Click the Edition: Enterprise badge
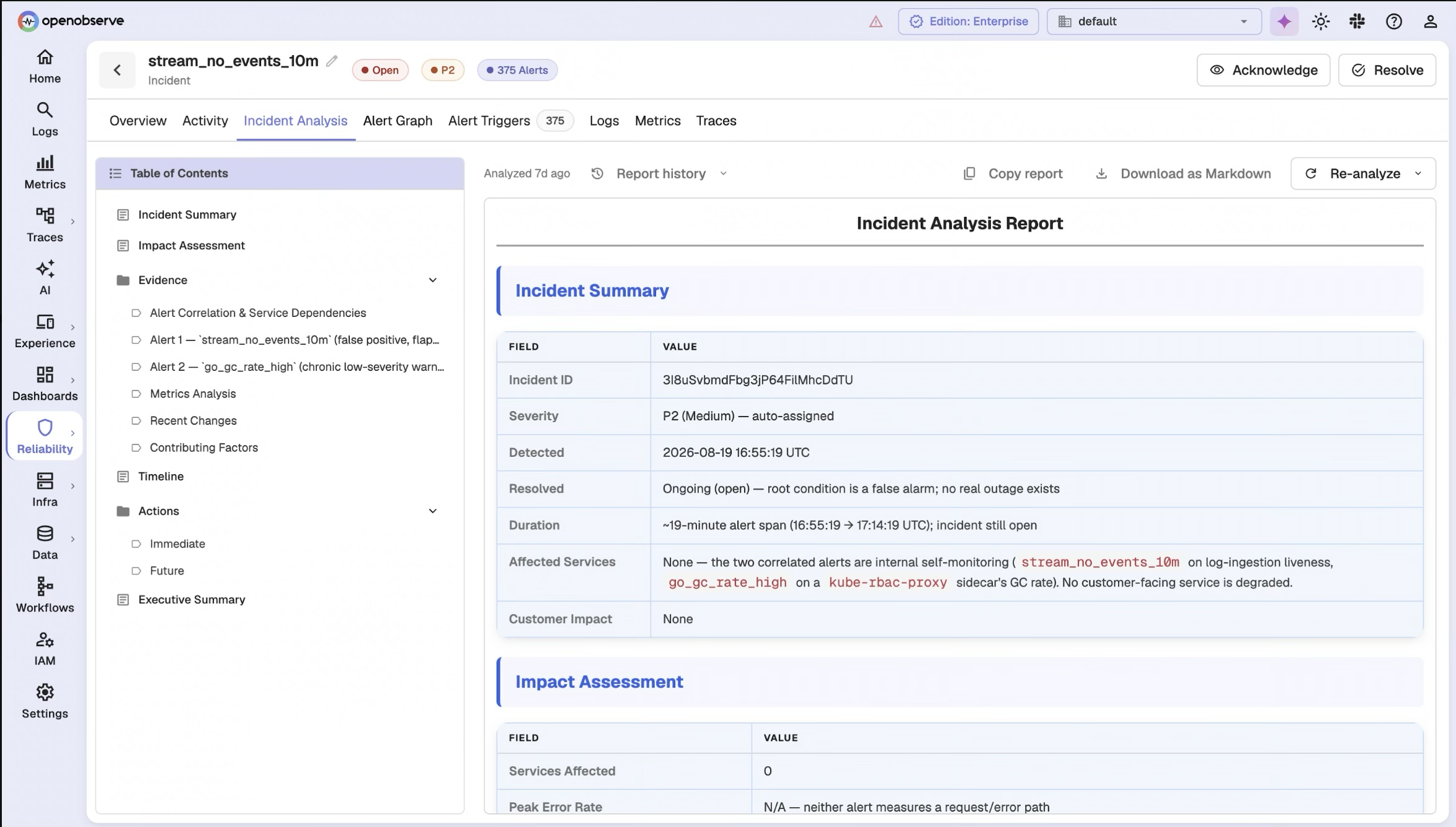 pos(968,21)
